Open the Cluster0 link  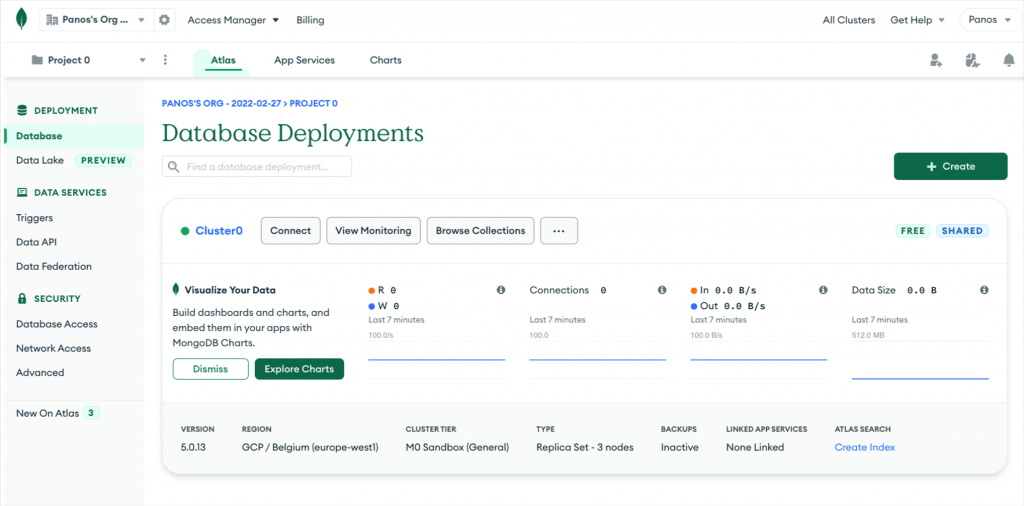(219, 230)
